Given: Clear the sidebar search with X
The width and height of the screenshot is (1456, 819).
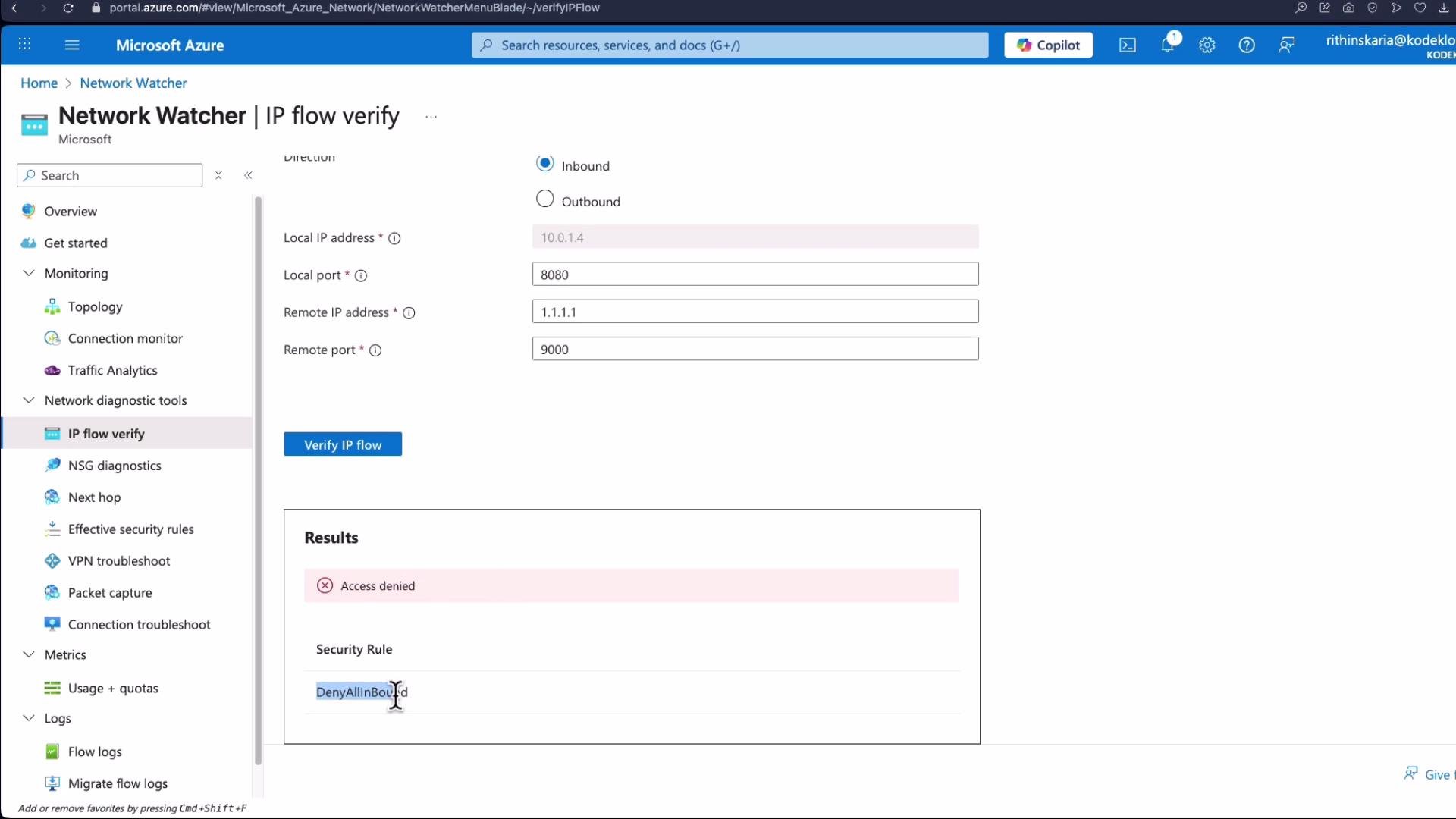Looking at the screenshot, I should (x=218, y=175).
